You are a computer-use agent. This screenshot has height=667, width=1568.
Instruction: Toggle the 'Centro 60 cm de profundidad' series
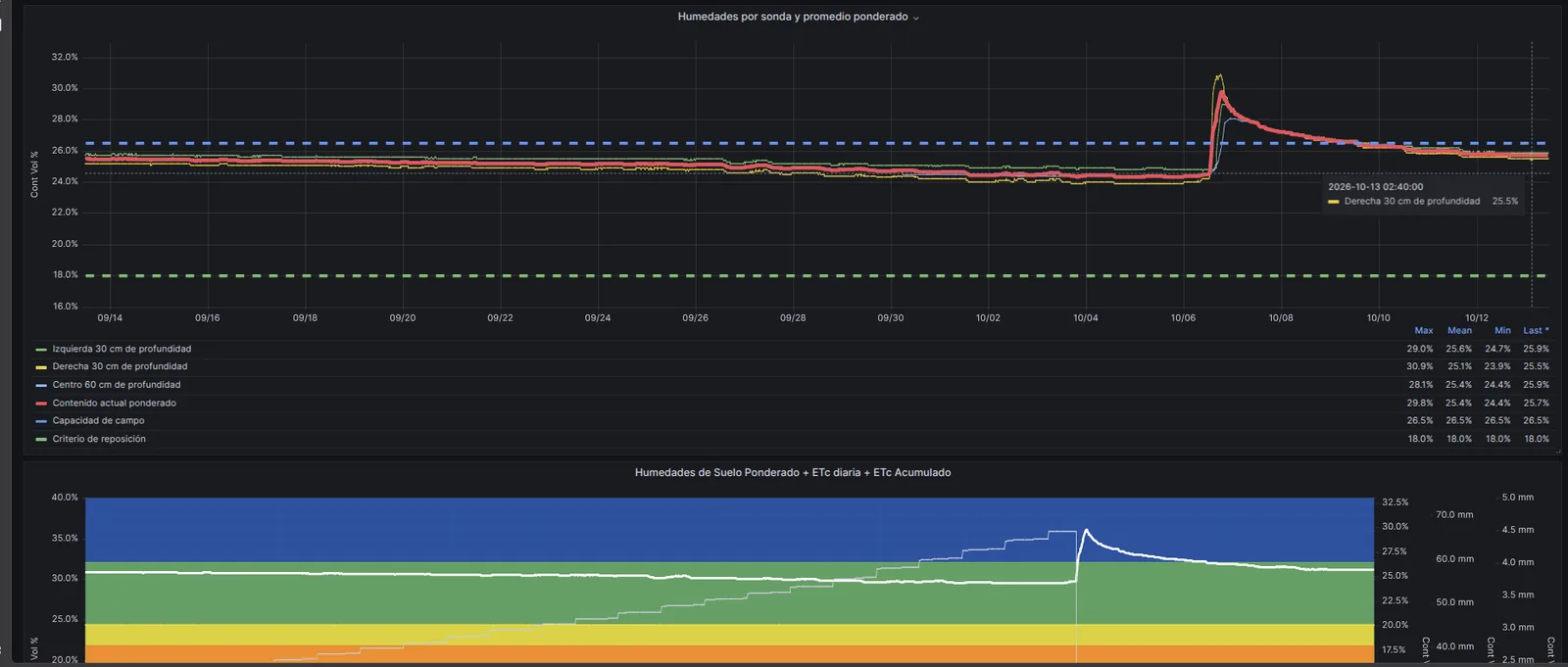tap(117, 385)
